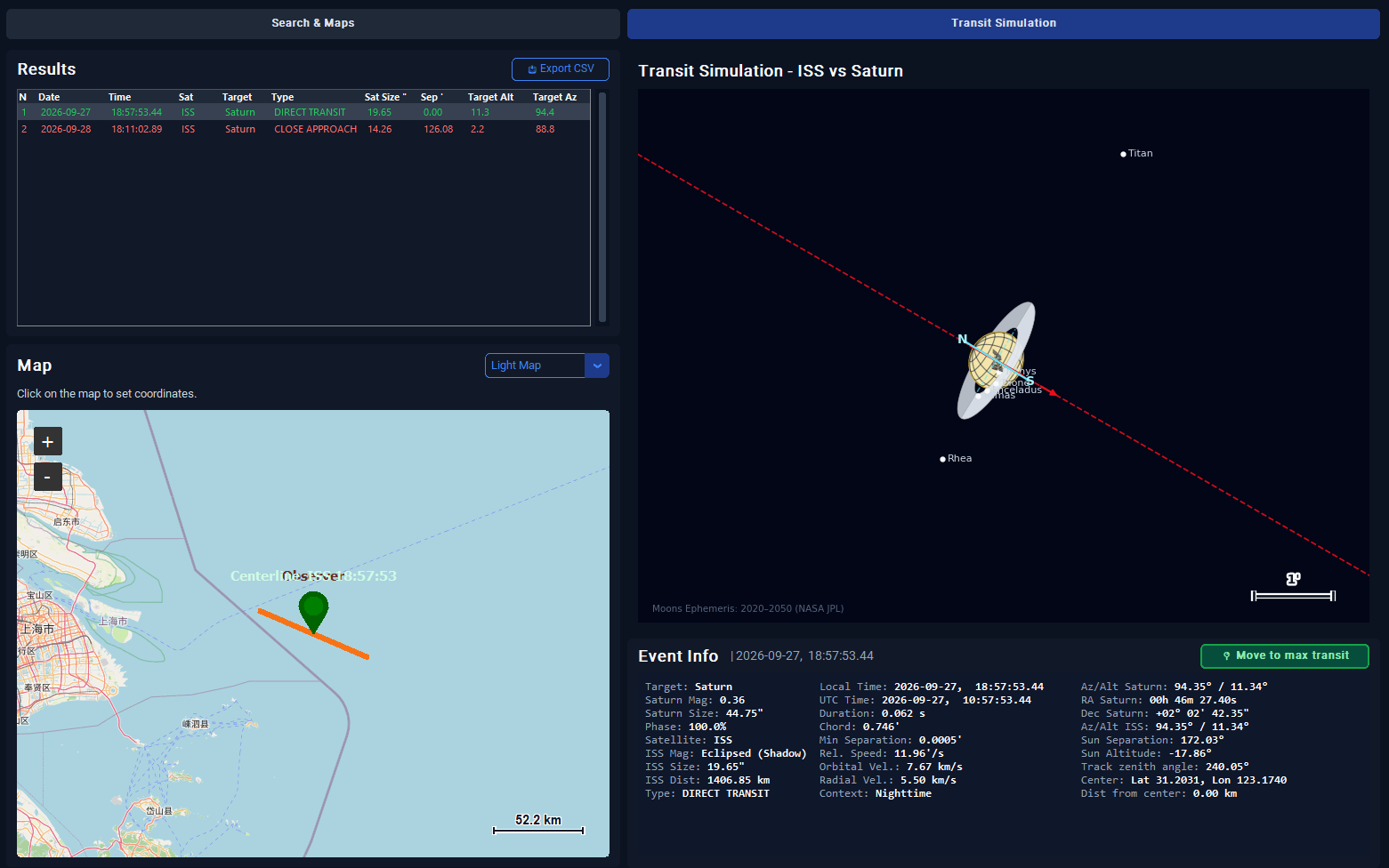Viewport: 1389px width, 868px height.
Task: Click the Export CSV button
Action: click(x=561, y=68)
